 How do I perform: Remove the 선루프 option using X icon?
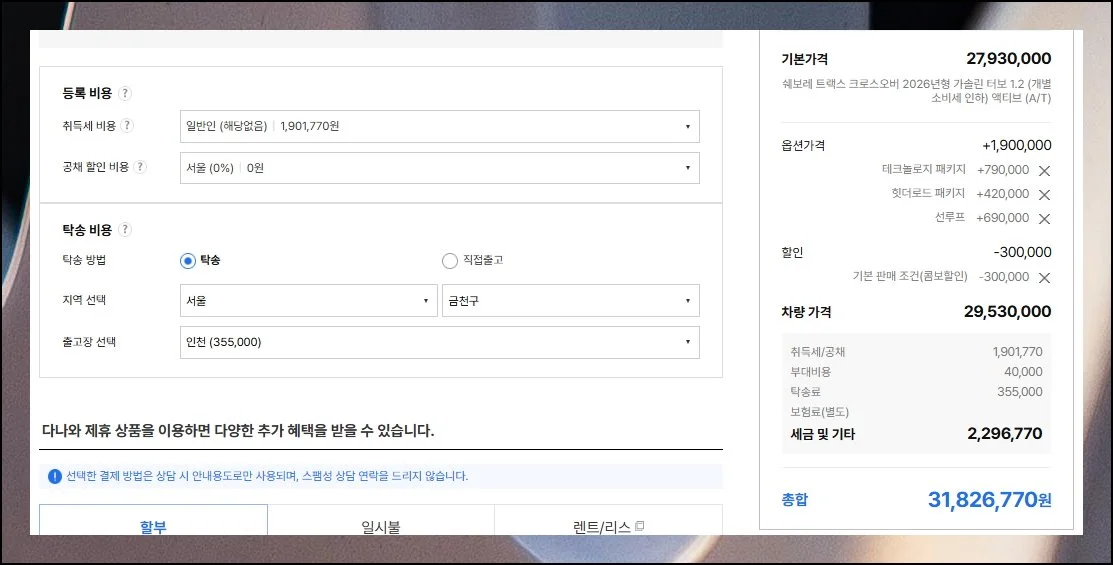tap(1044, 219)
